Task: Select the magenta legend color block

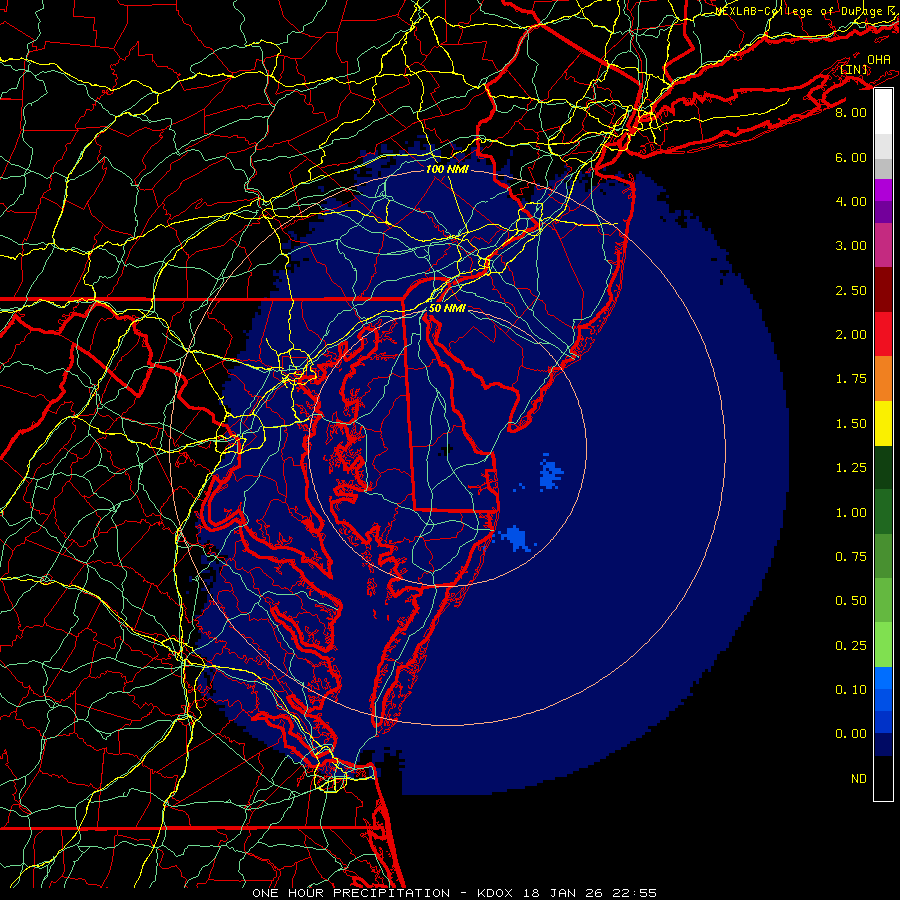Action: coord(883,190)
